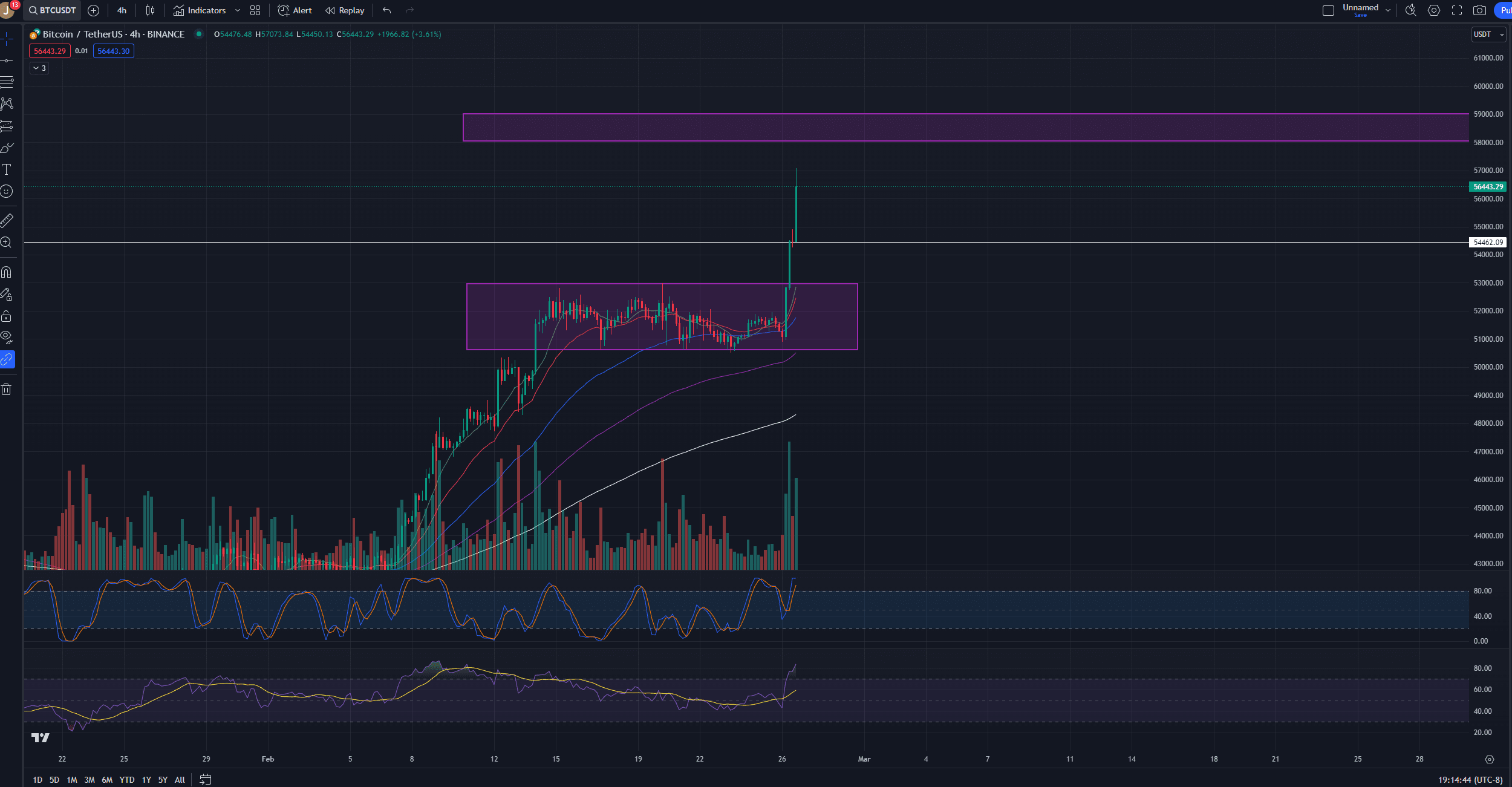Hide all drawings with eye icon
Viewport: 1512px width, 787px height.
(7, 337)
